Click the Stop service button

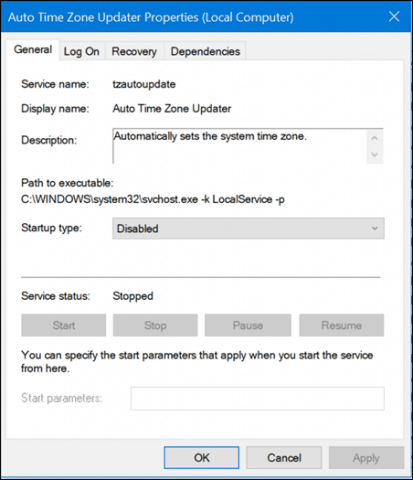click(155, 325)
